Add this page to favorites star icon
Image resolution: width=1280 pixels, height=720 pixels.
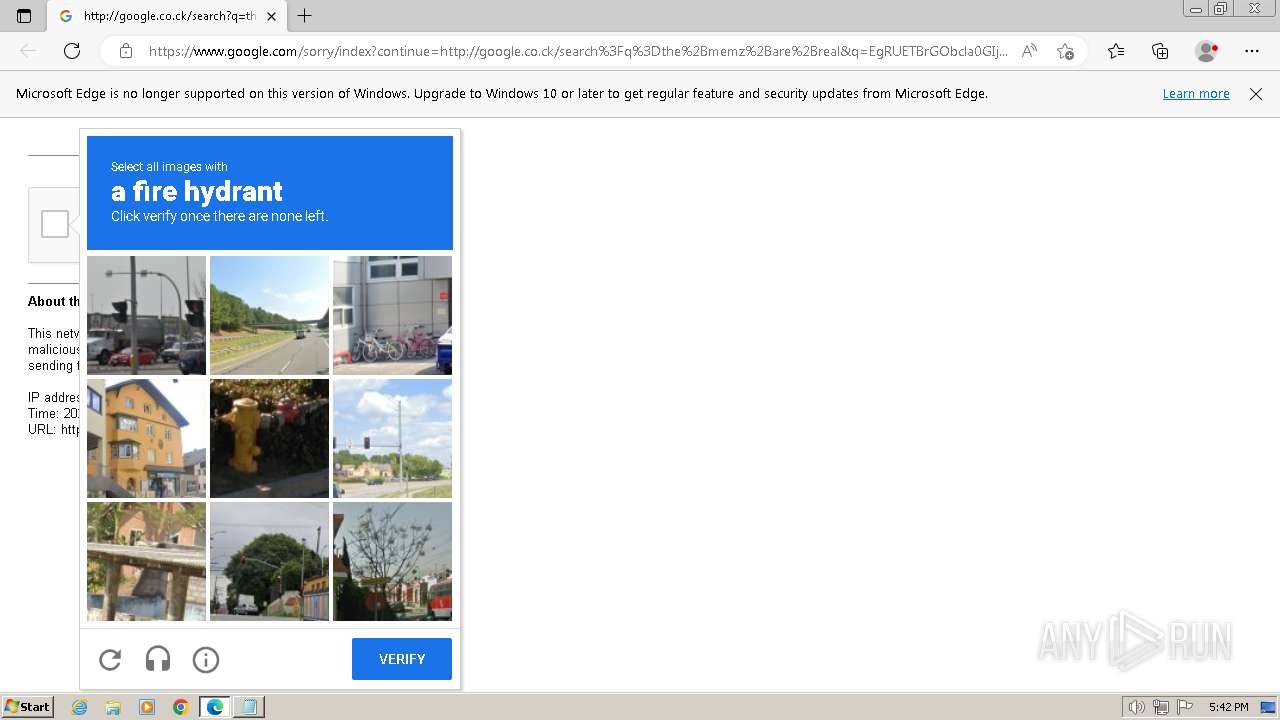click(x=1065, y=51)
